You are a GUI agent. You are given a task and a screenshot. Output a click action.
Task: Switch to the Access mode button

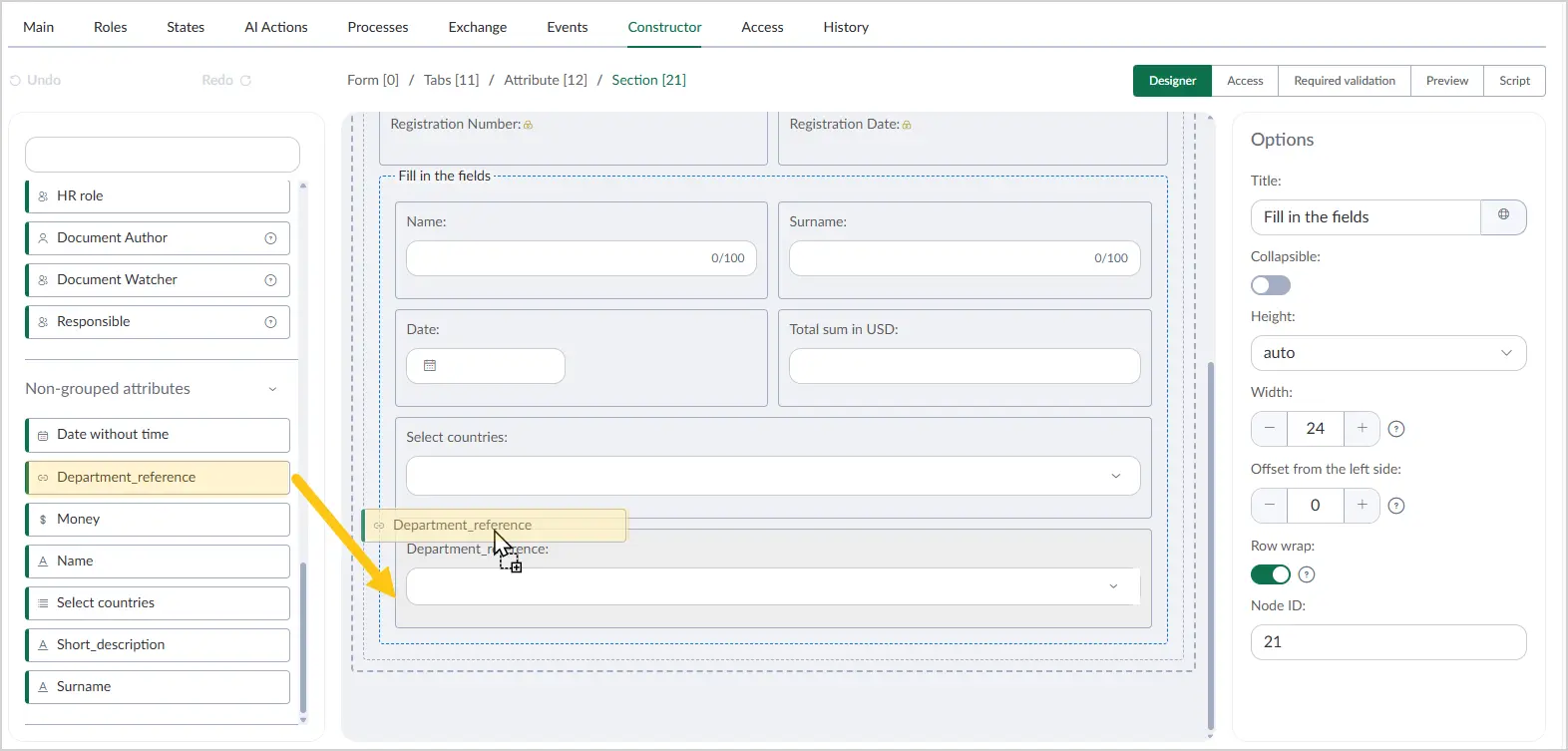1245,81
